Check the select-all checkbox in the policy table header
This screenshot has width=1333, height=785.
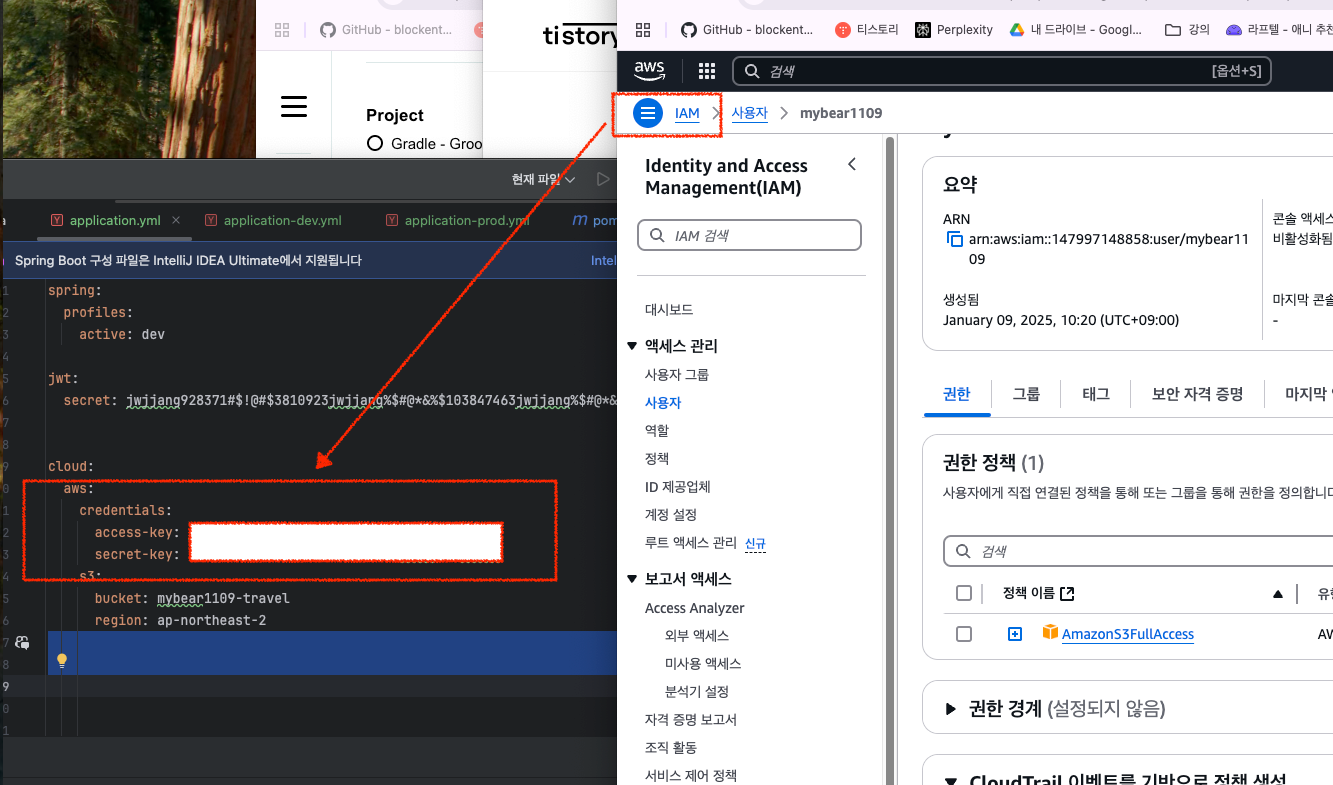tap(964, 593)
